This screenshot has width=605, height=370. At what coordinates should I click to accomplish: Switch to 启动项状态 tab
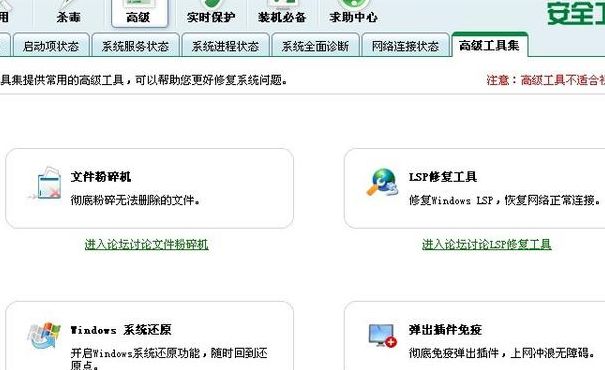51,46
